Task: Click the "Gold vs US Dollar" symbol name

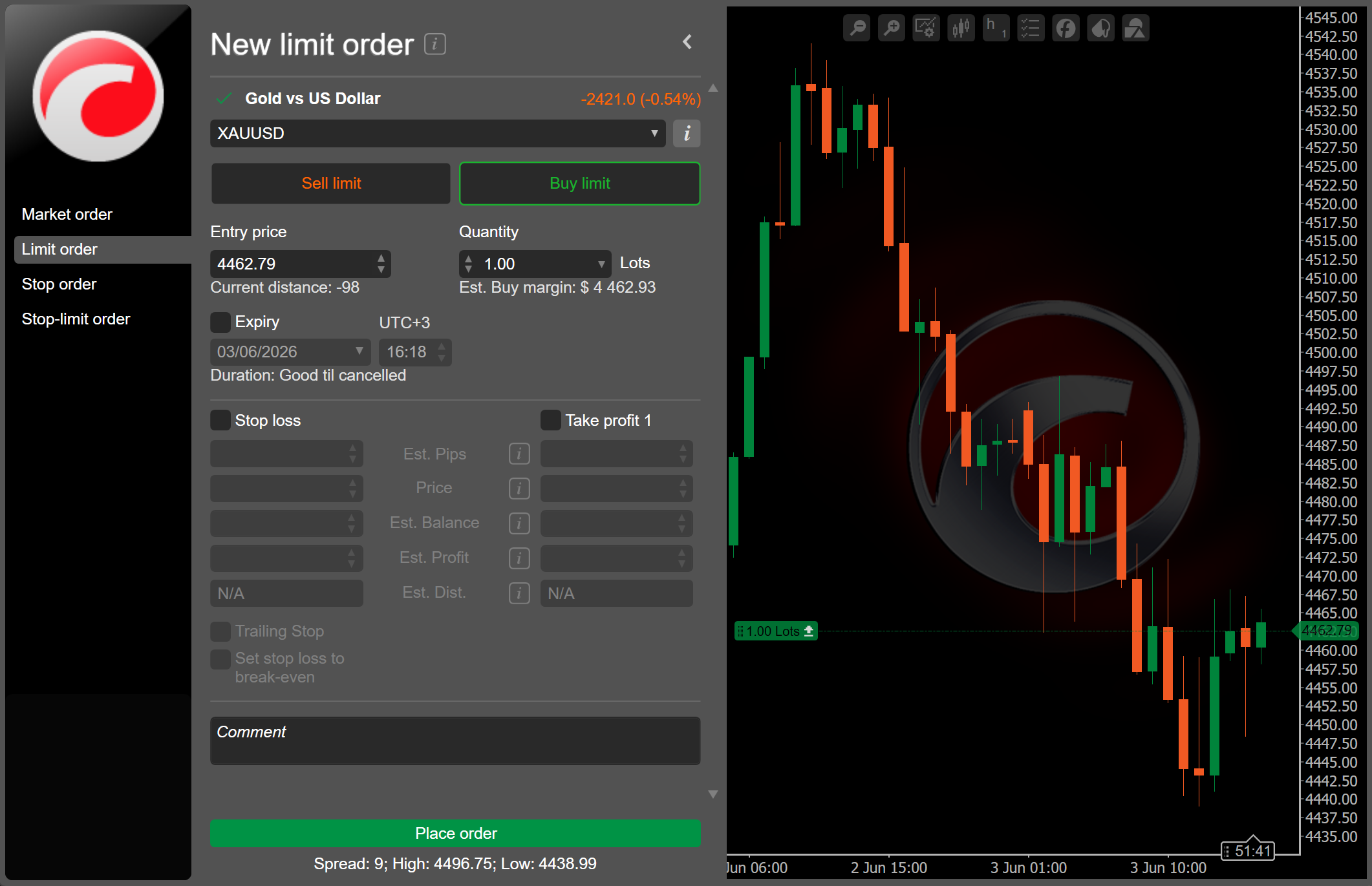Action: [313, 98]
